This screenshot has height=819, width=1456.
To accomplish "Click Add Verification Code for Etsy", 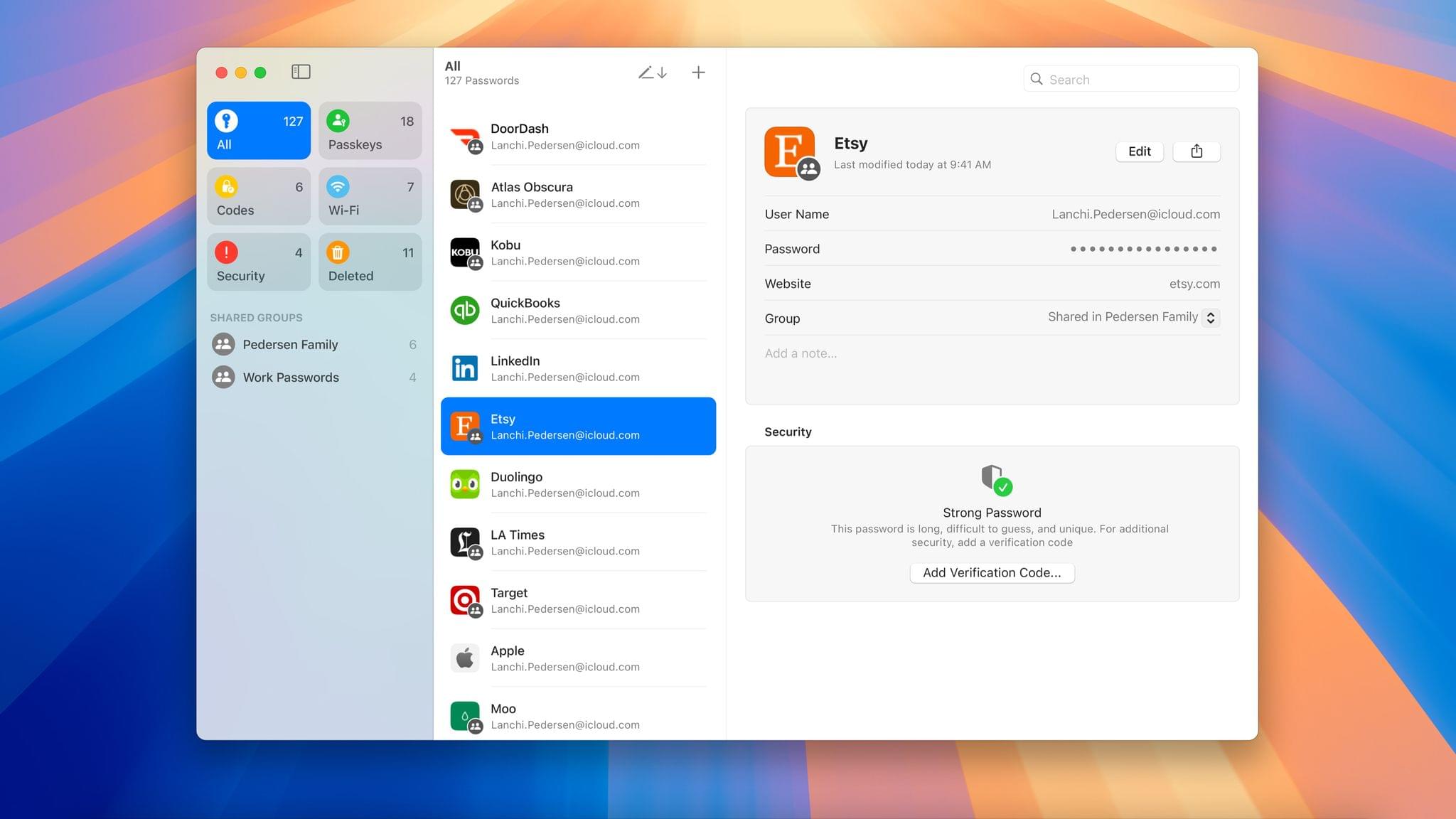I will point(992,572).
